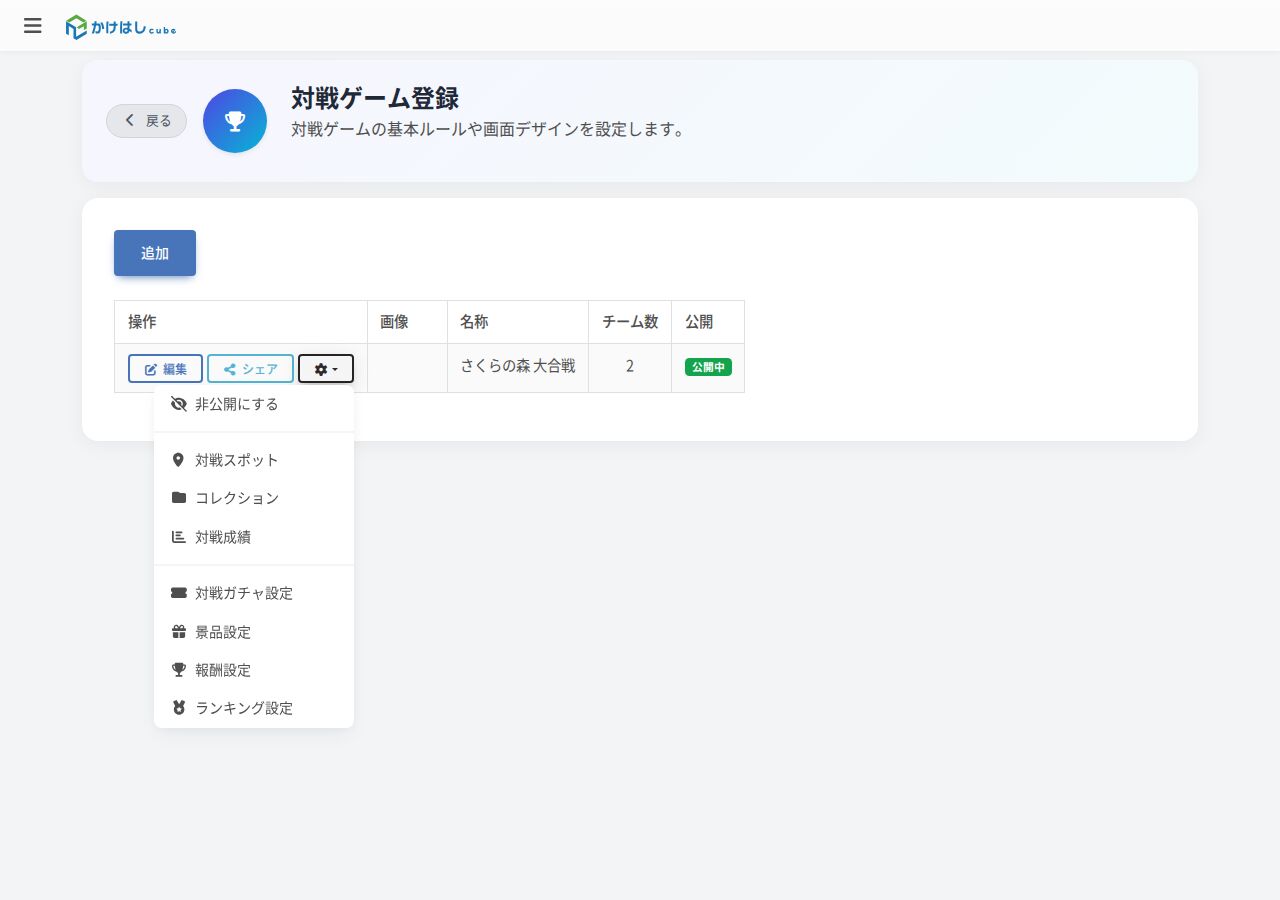
Task: Edit さくらの森 大合戦 with 編集 button
Action: click(165, 369)
